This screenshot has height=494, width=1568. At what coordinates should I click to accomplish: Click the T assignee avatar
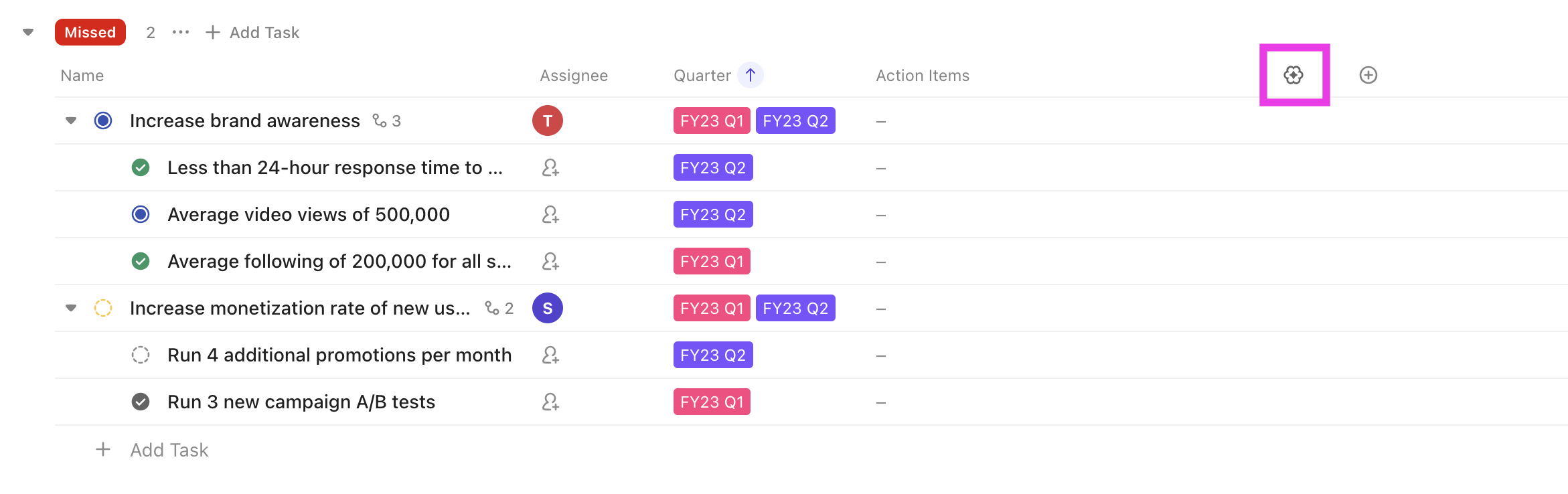click(547, 121)
